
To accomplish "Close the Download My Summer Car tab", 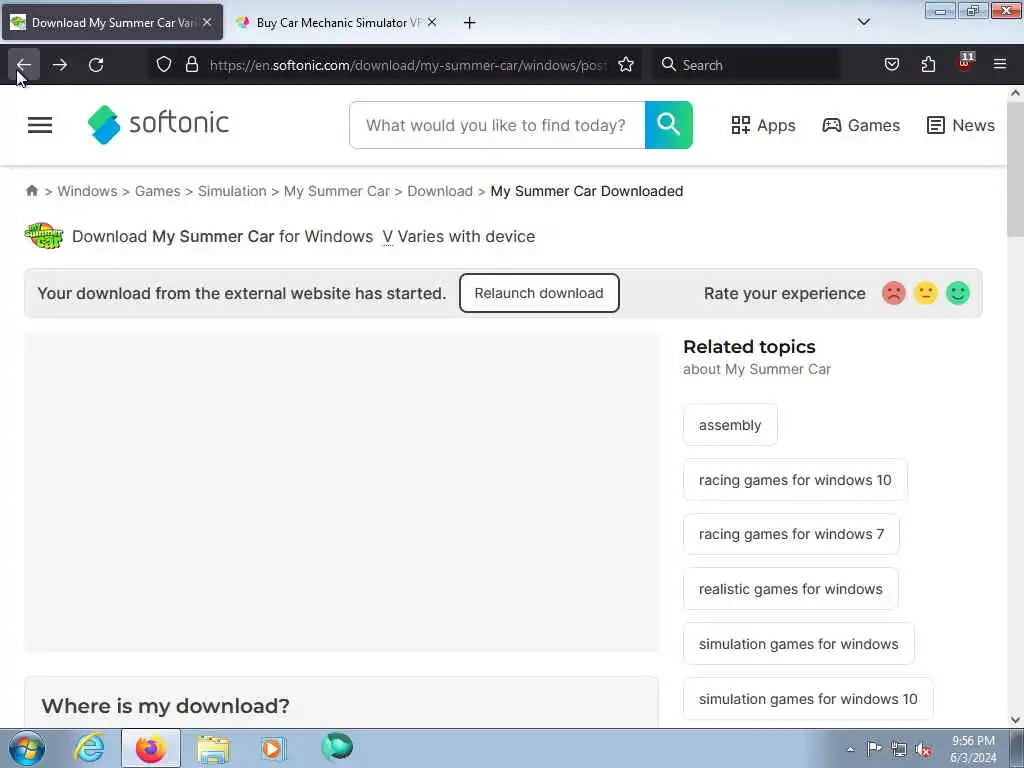I will tap(207, 22).
